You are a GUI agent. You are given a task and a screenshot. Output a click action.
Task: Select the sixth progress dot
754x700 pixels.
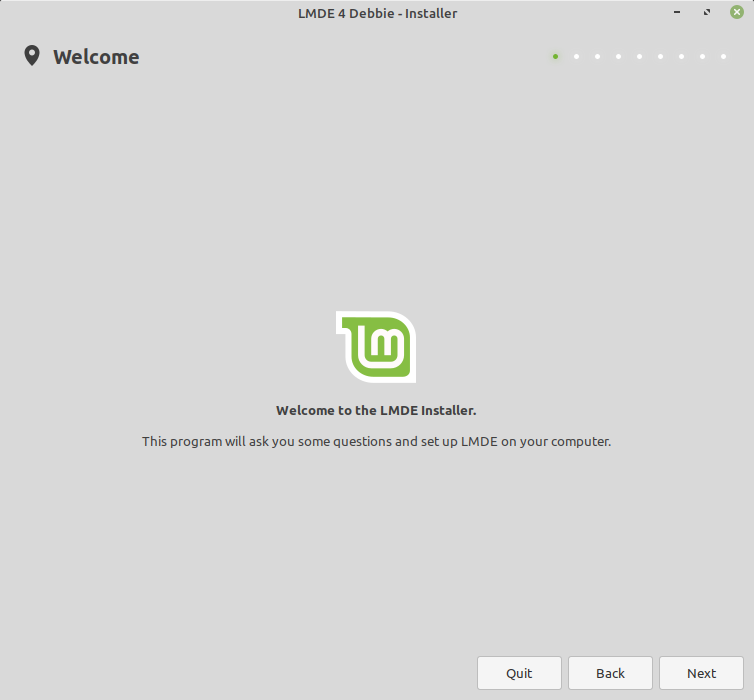pyautogui.click(x=660, y=57)
